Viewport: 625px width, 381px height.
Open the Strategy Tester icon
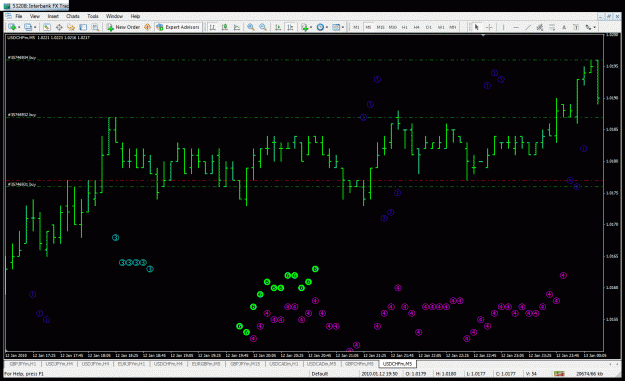95,27
